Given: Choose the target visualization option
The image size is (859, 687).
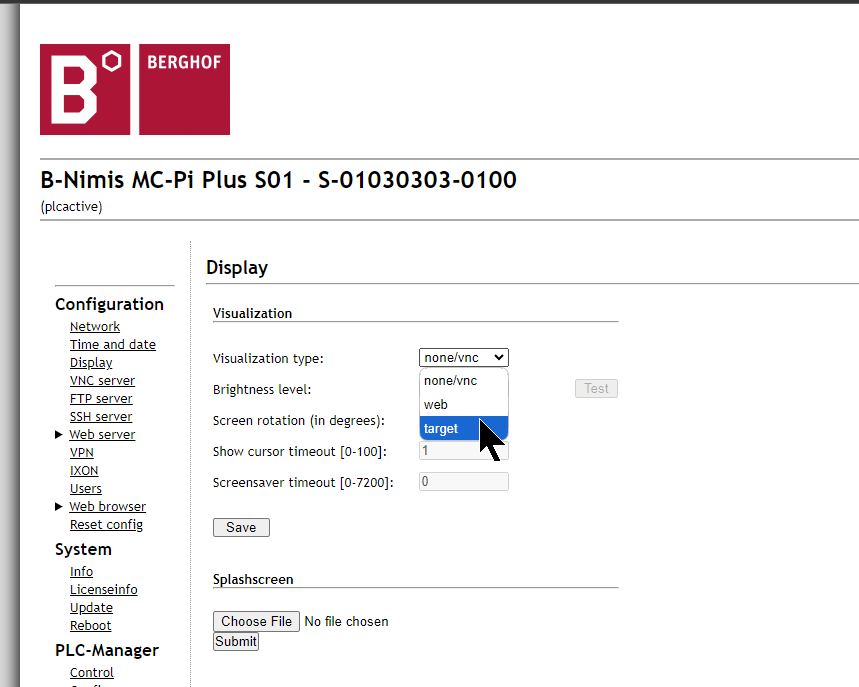Looking at the screenshot, I should [x=463, y=428].
